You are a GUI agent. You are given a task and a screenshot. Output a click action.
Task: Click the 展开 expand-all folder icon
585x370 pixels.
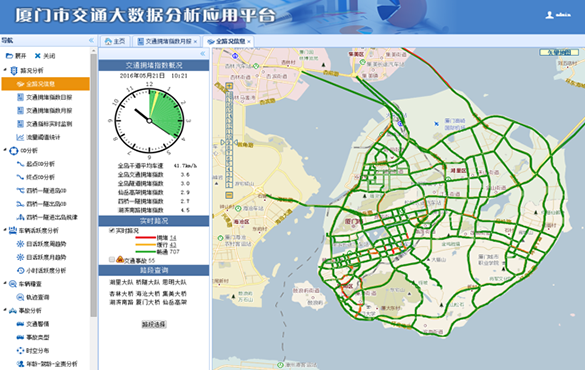pos(9,56)
